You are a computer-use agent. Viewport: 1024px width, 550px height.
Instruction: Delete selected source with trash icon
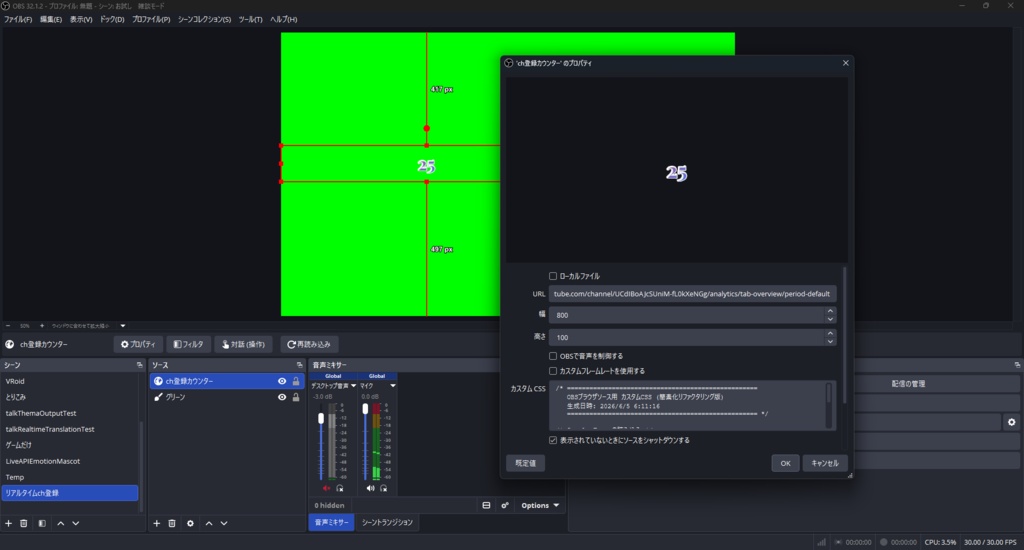coord(172,523)
